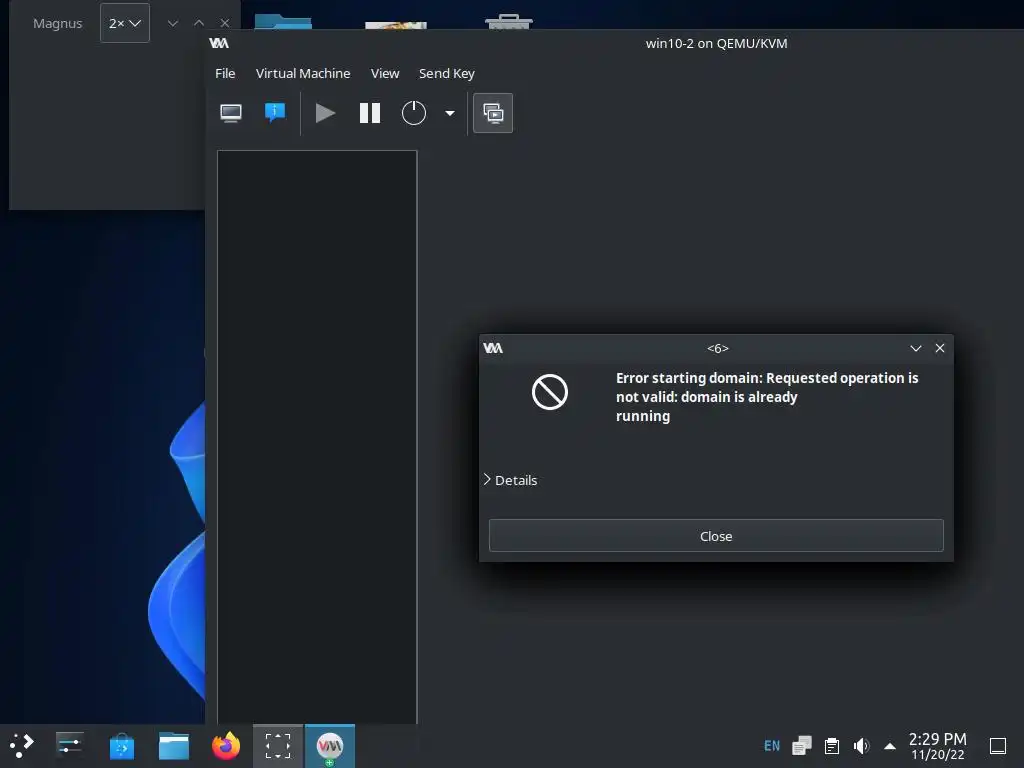Open the Virtual Machine menu

(302, 73)
